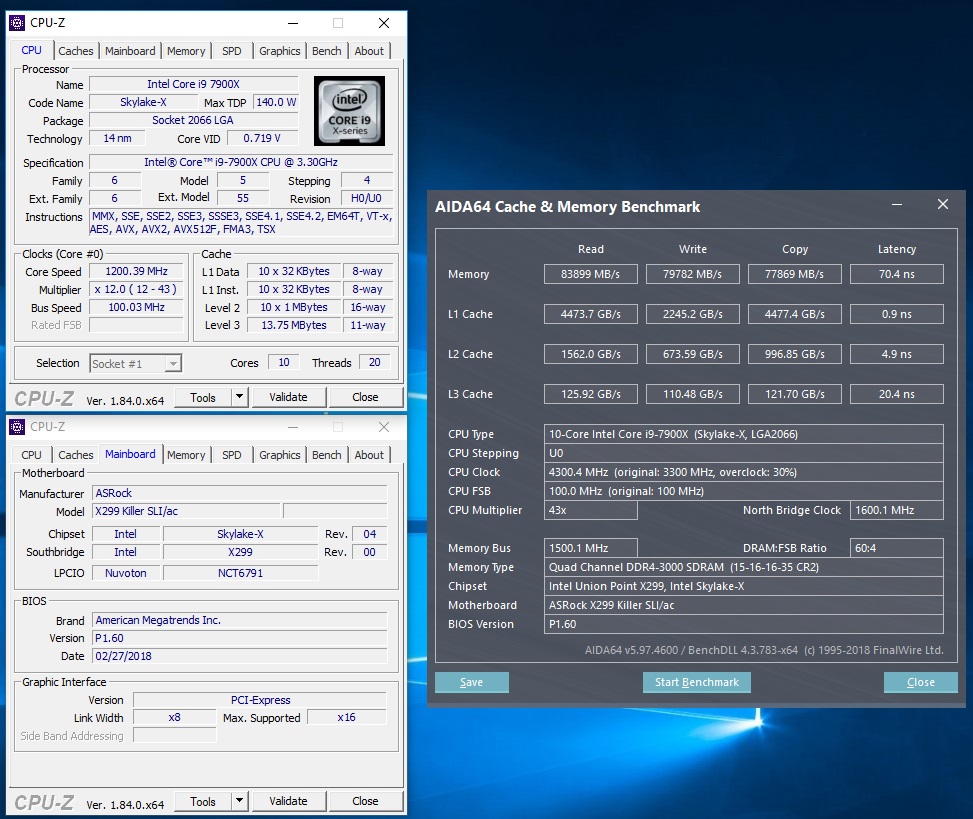This screenshot has width=973, height=819.
Task: Click Tools button in top CPU-Z window
Action: click(x=203, y=397)
